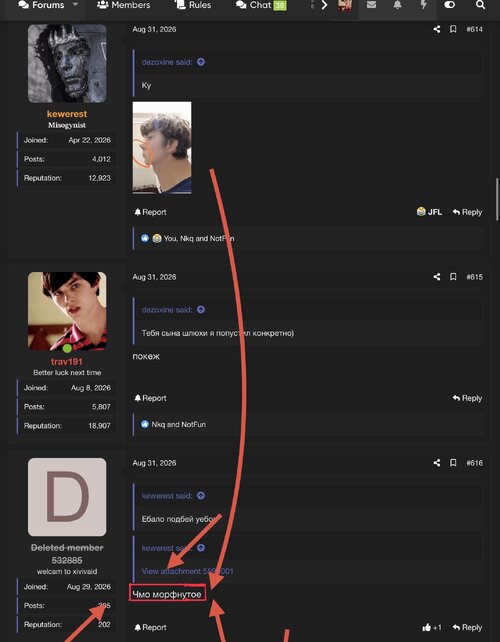Share post #614 via share icon
This screenshot has height=642, width=500.
437,29
